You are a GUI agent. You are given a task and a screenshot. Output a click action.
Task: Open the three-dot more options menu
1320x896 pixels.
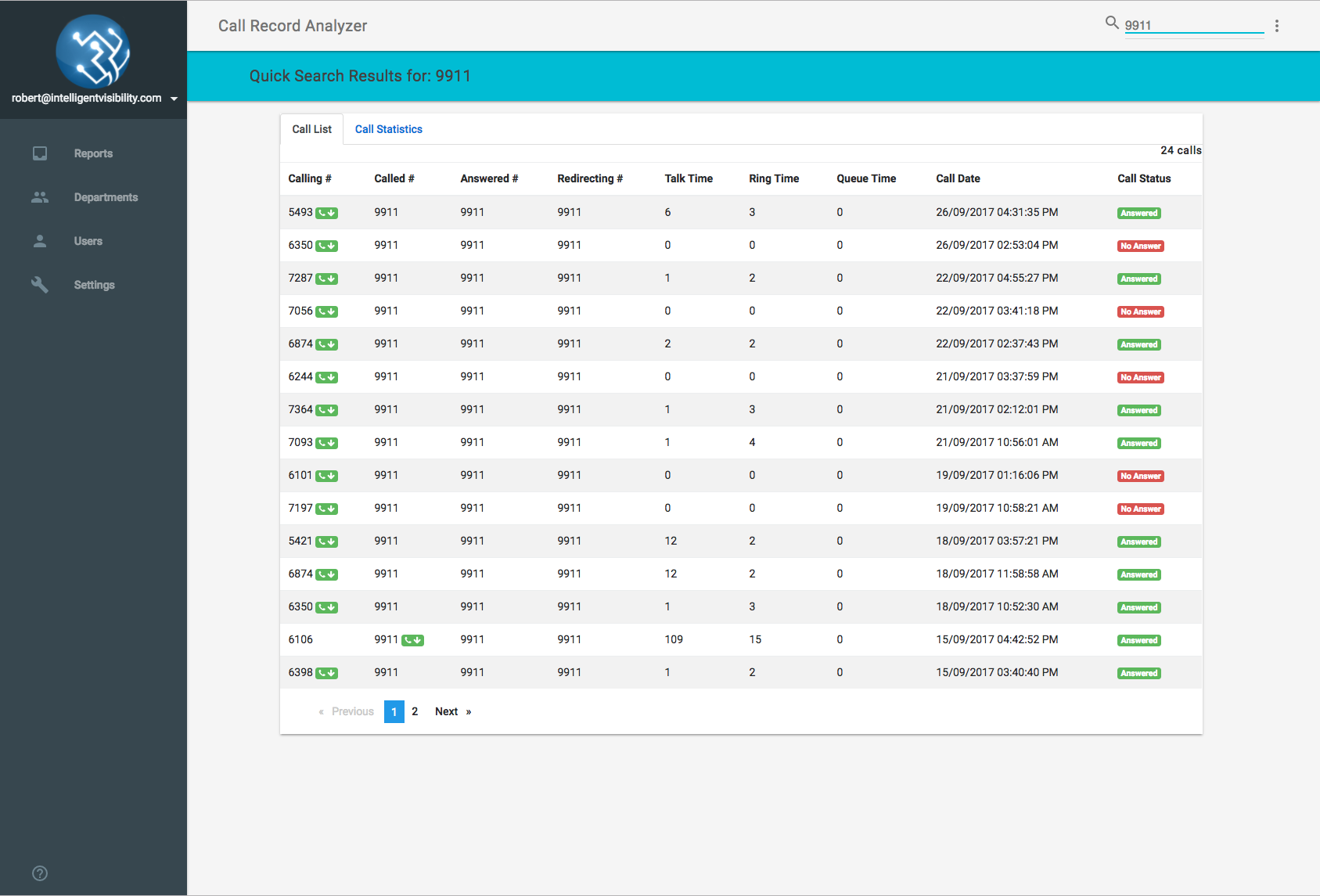[1276, 26]
